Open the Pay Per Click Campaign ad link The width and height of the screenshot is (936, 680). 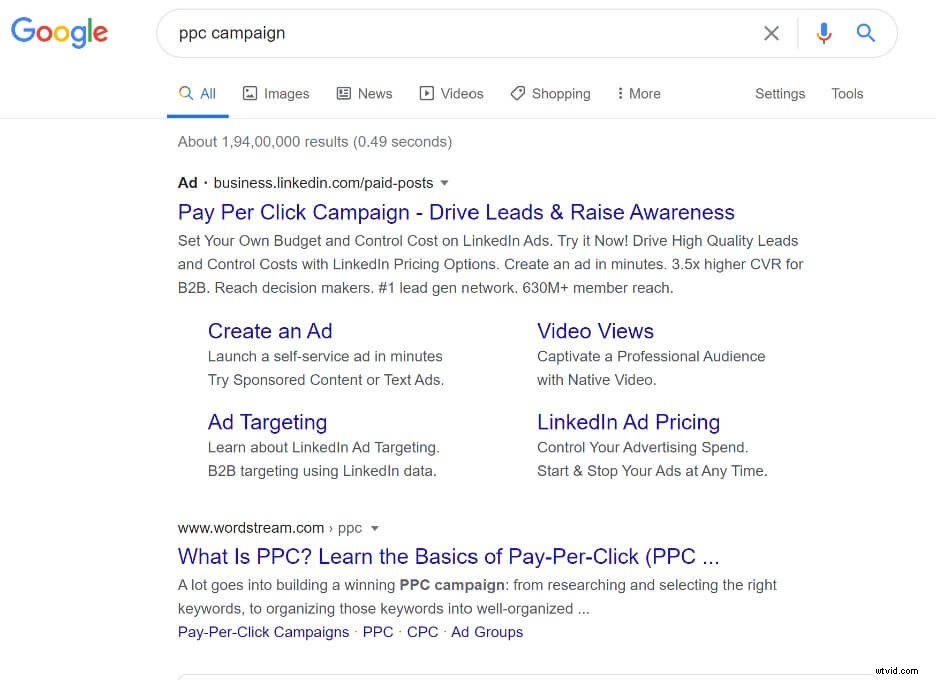(455, 212)
